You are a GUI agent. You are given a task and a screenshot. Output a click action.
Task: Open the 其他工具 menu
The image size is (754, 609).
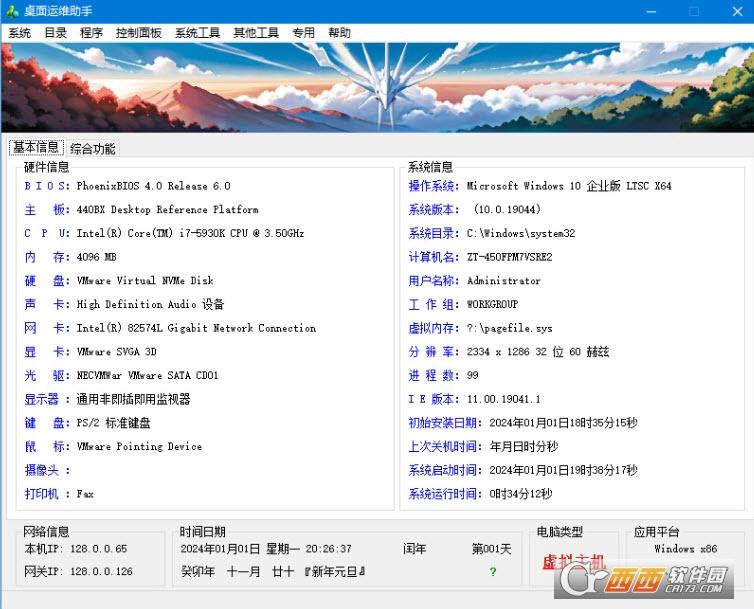coord(256,33)
